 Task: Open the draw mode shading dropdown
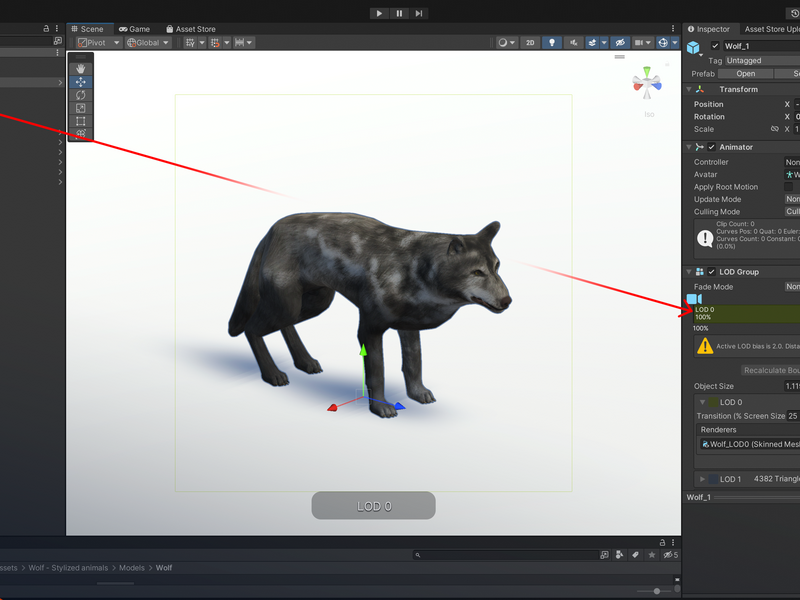[507, 43]
